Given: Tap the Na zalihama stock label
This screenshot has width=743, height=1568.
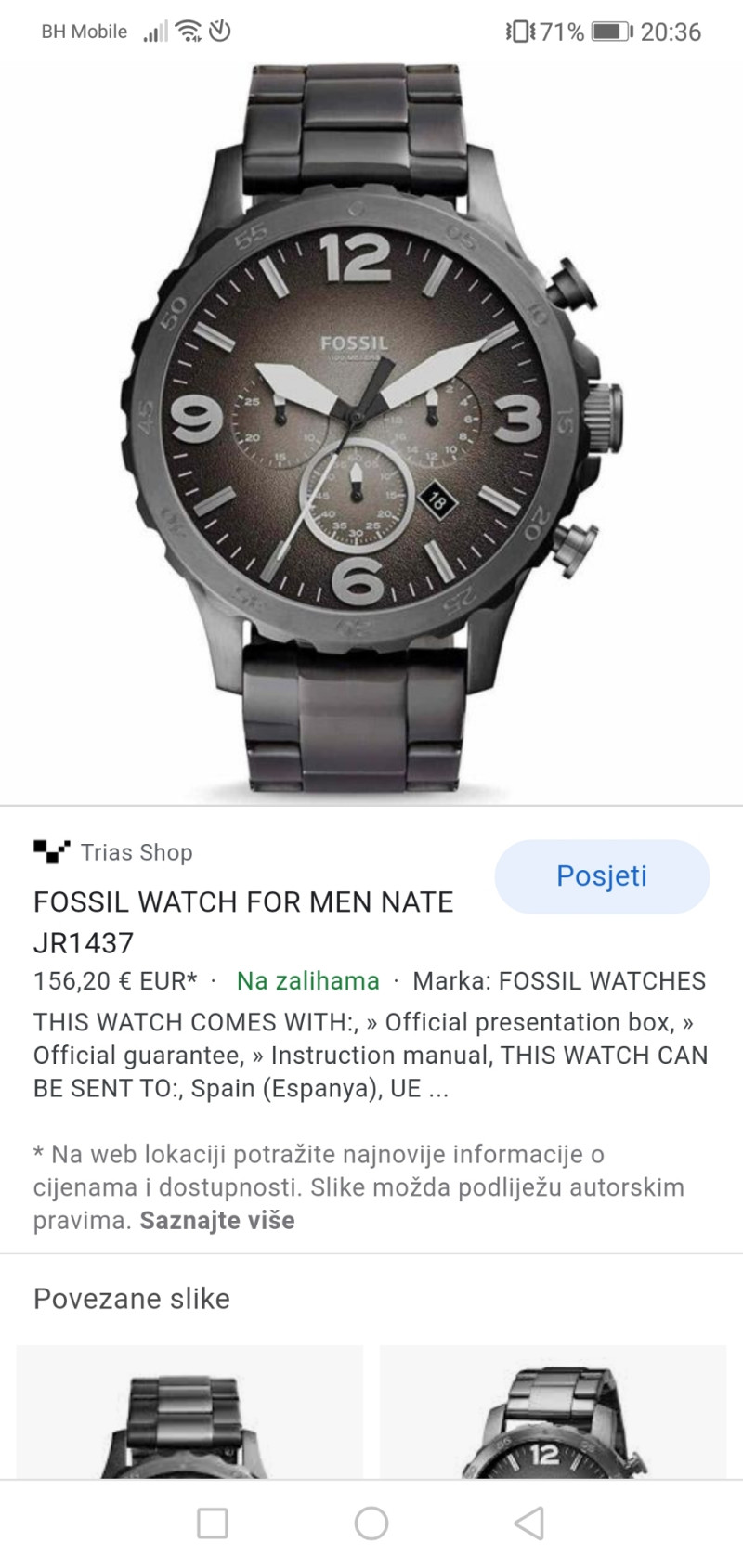Looking at the screenshot, I should [x=308, y=981].
